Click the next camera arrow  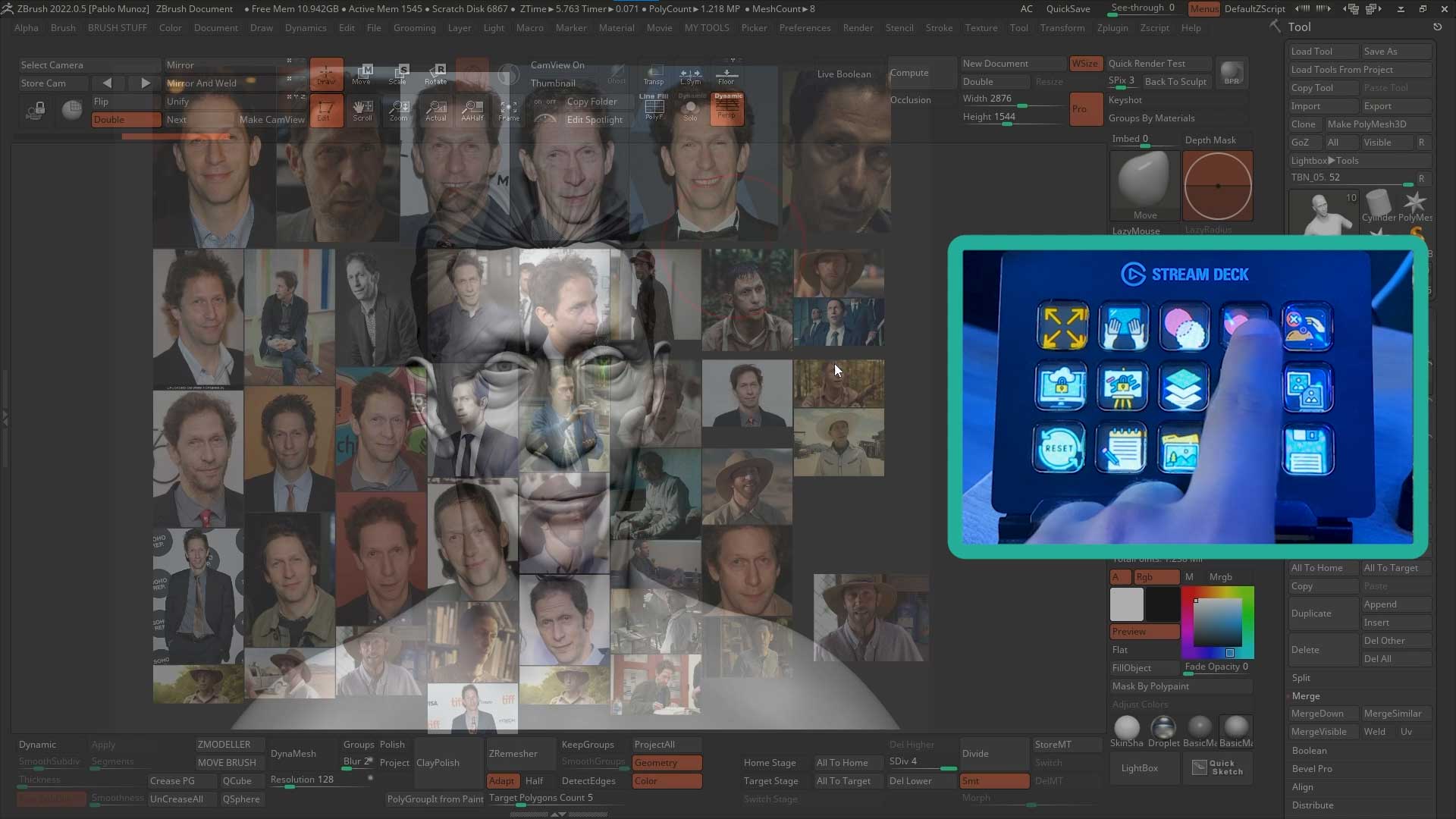click(145, 83)
